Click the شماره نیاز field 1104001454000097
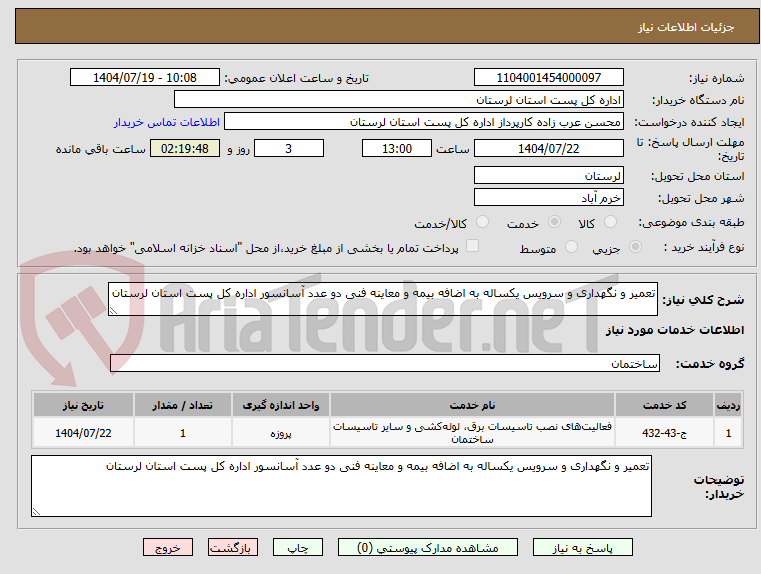Viewport: 761px width, 574px height. click(x=548, y=78)
